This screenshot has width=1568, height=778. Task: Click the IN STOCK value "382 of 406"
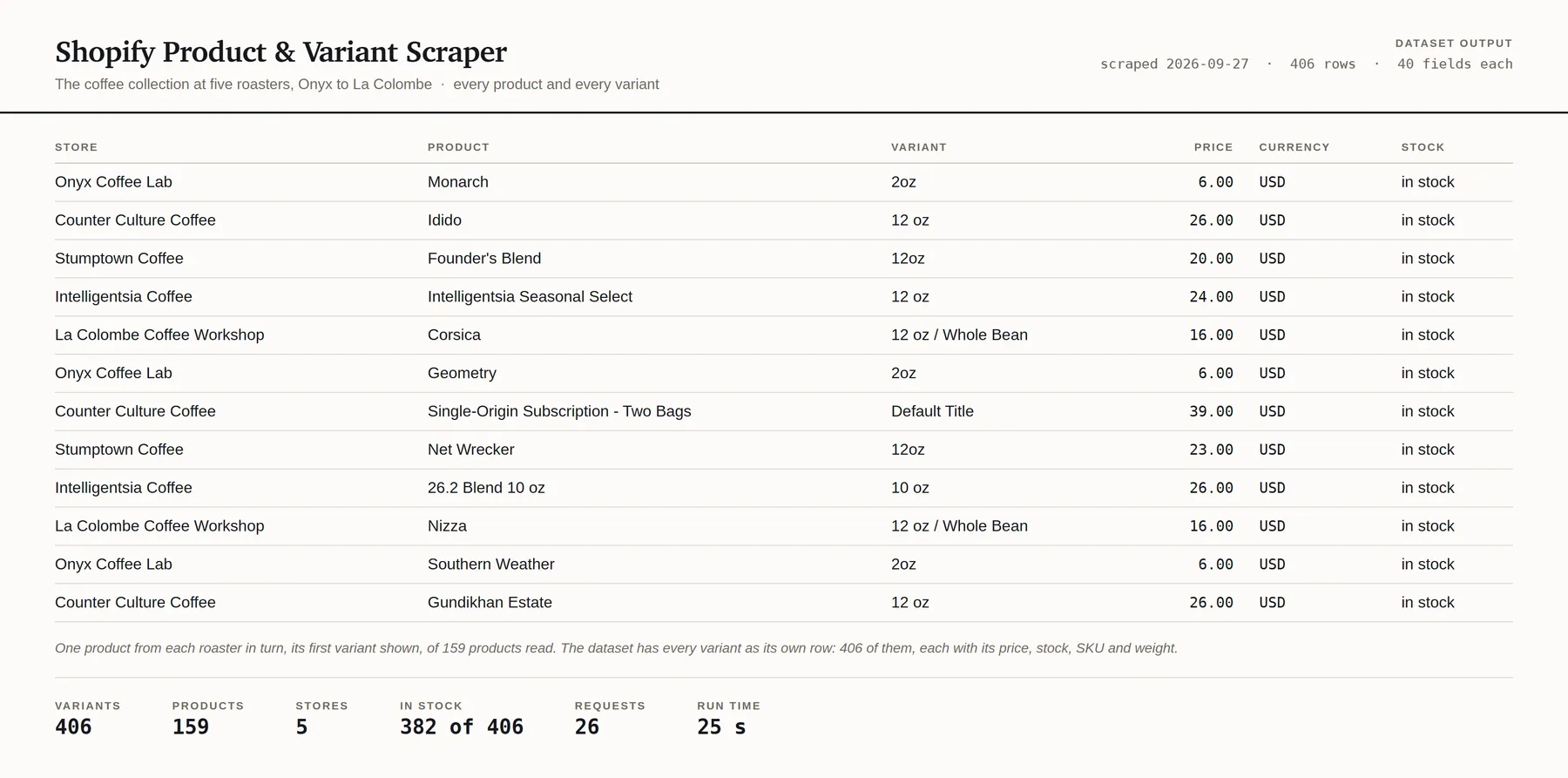coord(462,727)
